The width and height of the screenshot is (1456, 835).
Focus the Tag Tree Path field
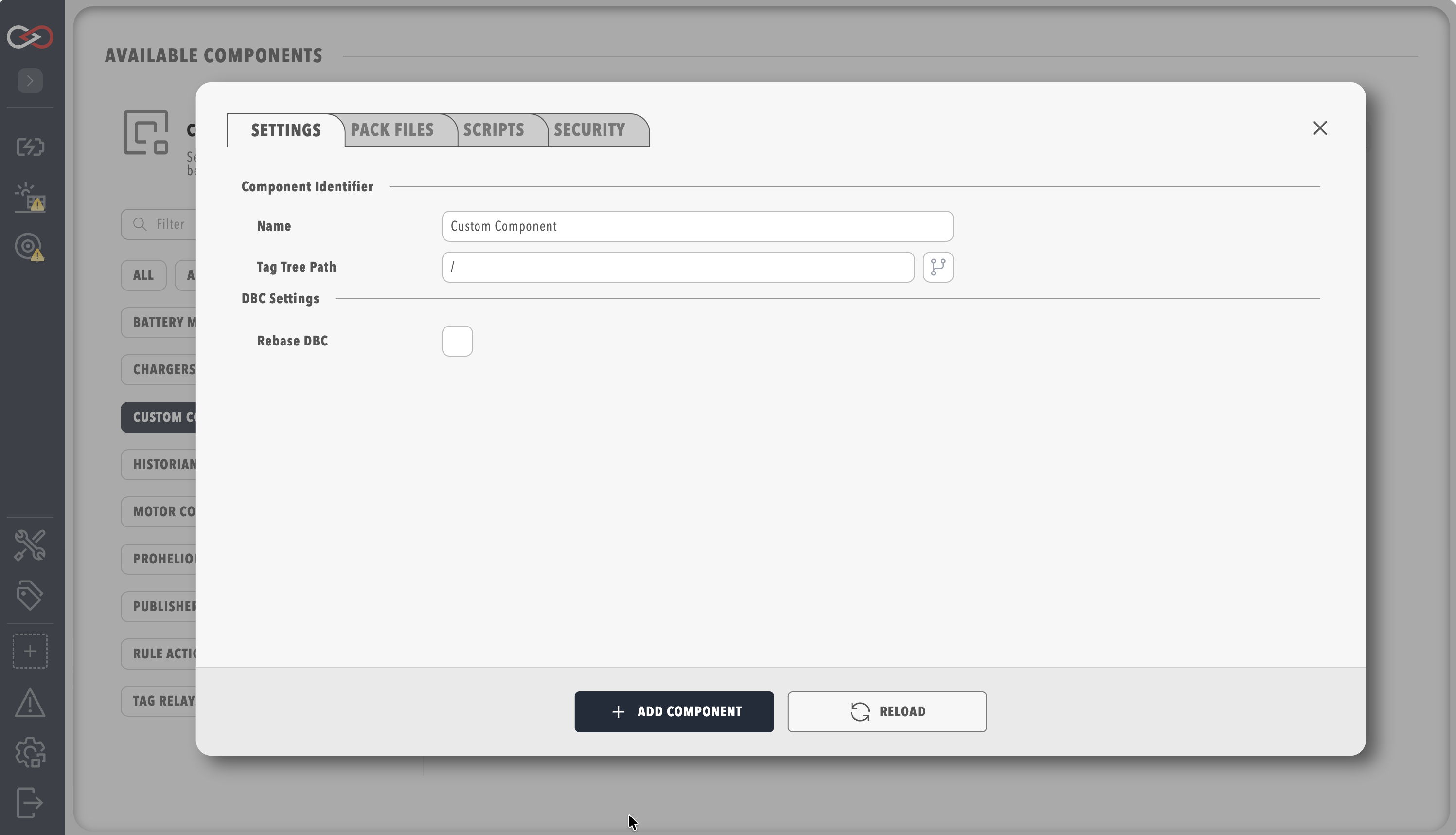coord(678,267)
